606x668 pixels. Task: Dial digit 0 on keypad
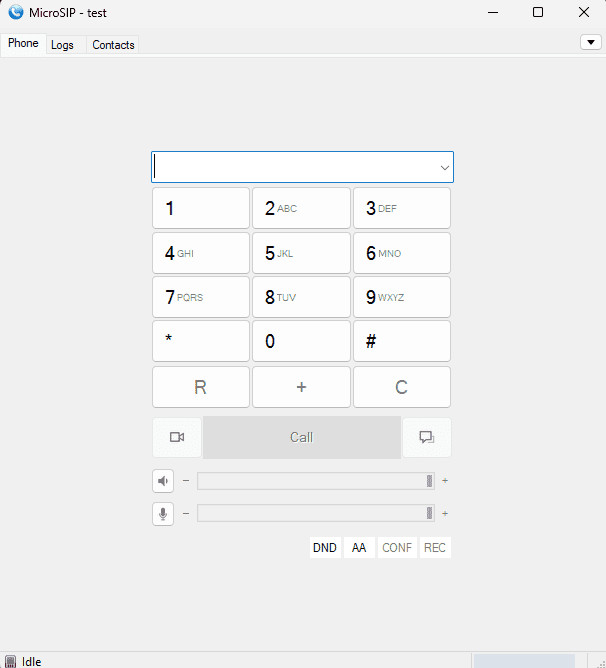tap(301, 341)
